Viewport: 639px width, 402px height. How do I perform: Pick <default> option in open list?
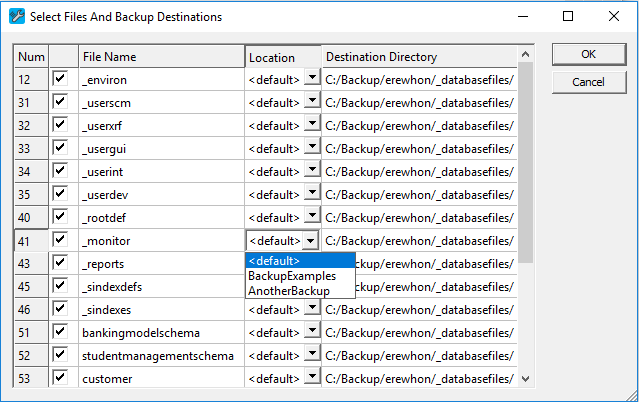pos(274,261)
